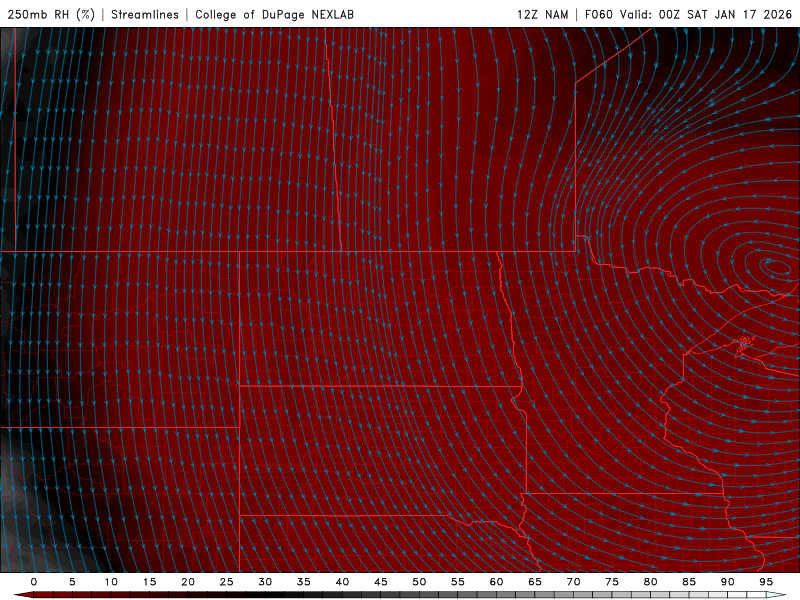Select the 10 label on the color scale
The height and width of the screenshot is (600, 800).
tap(111, 582)
